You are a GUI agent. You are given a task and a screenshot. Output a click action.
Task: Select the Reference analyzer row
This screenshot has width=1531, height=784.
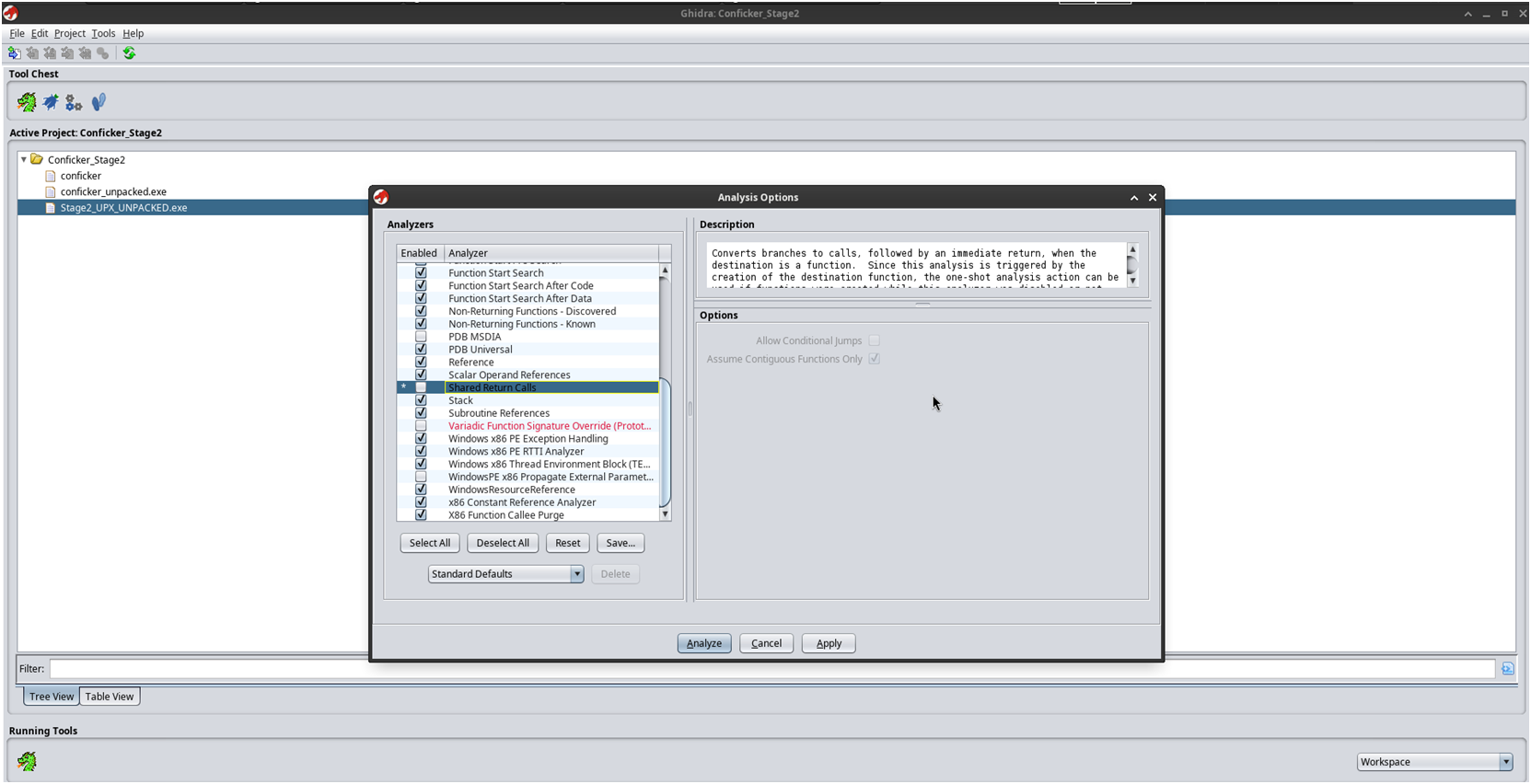click(528, 363)
